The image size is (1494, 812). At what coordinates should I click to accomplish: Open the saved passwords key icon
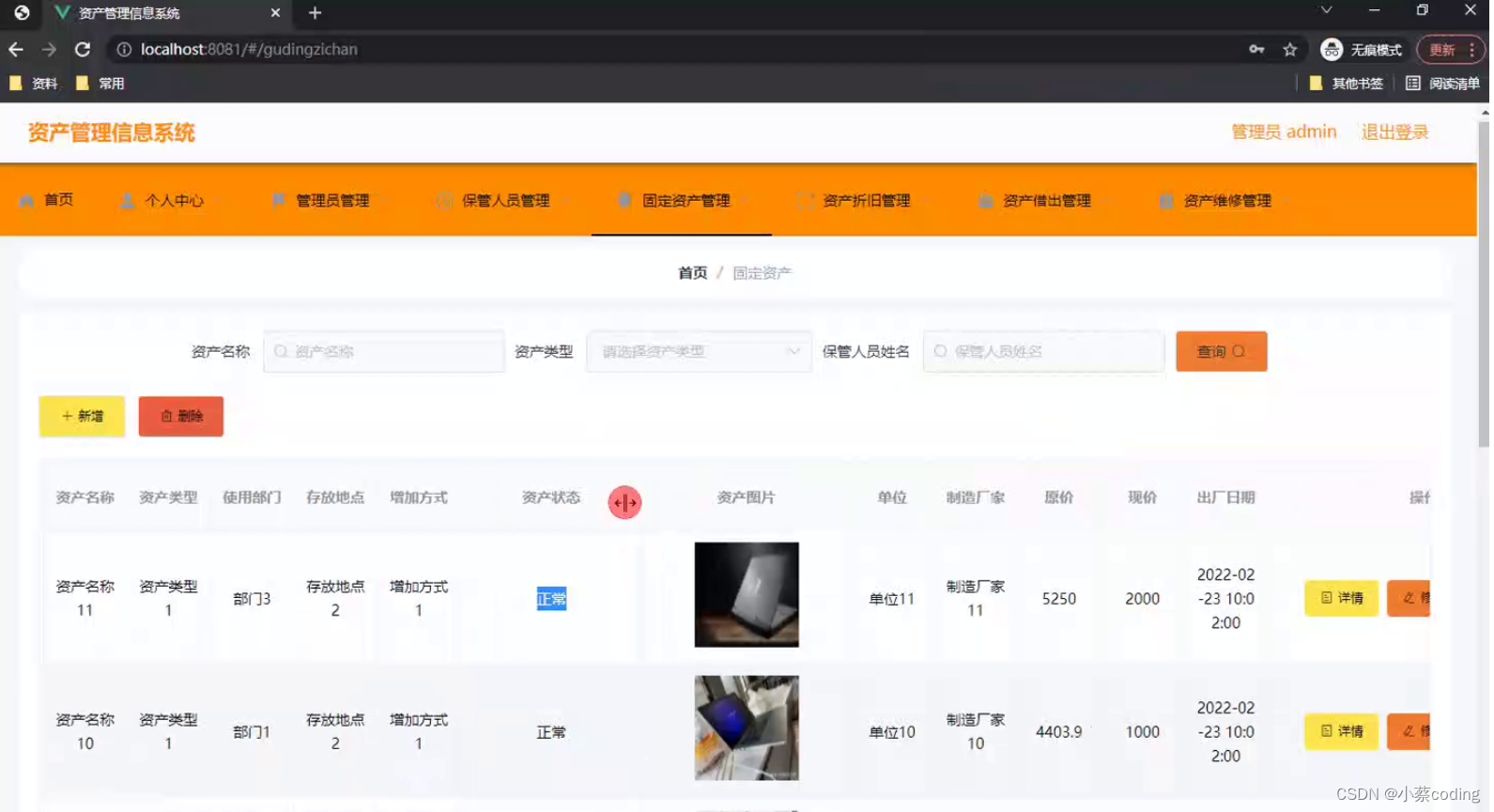pyautogui.click(x=1256, y=50)
